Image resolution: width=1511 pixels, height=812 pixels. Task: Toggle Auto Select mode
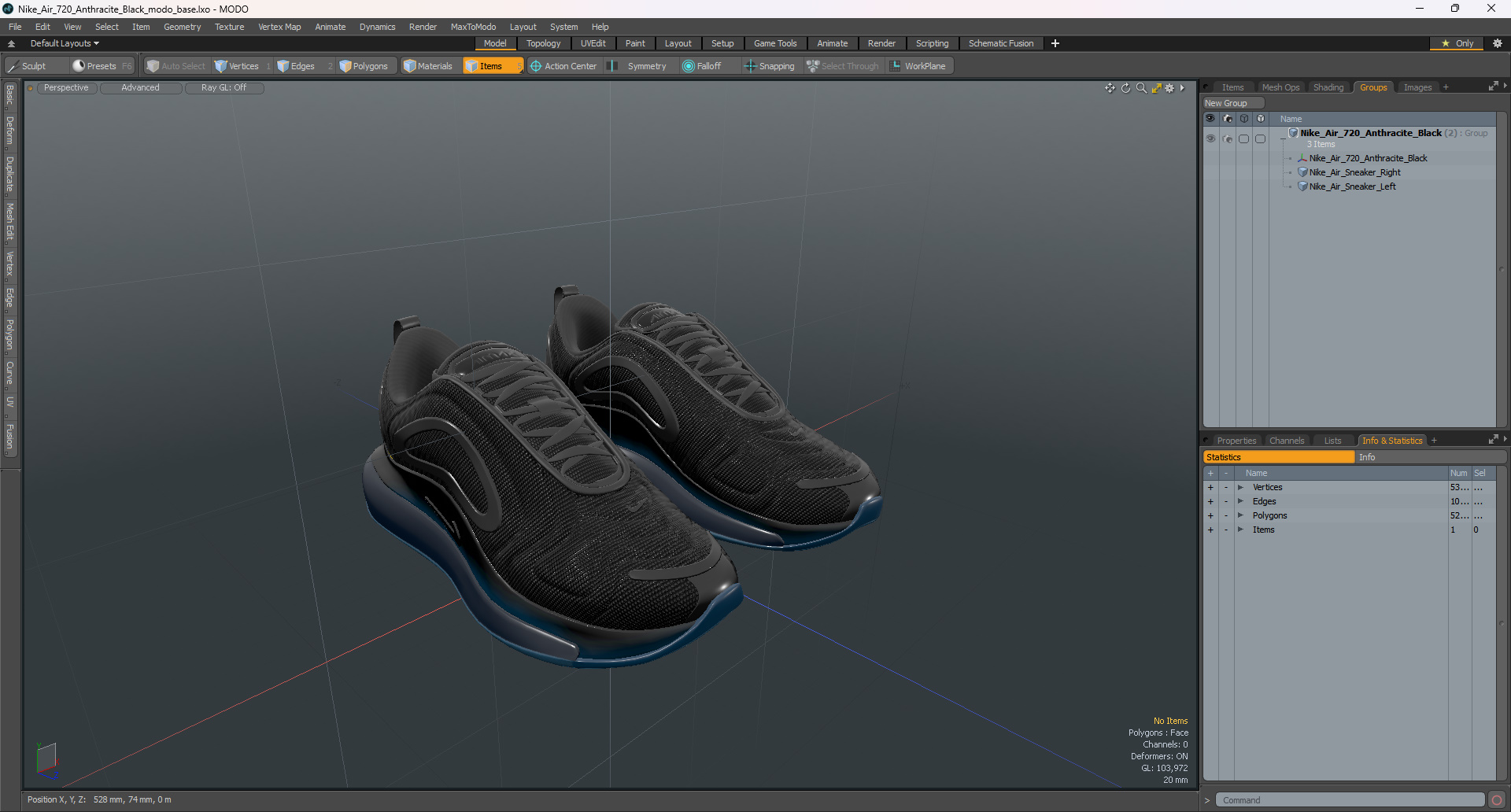[176, 66]
